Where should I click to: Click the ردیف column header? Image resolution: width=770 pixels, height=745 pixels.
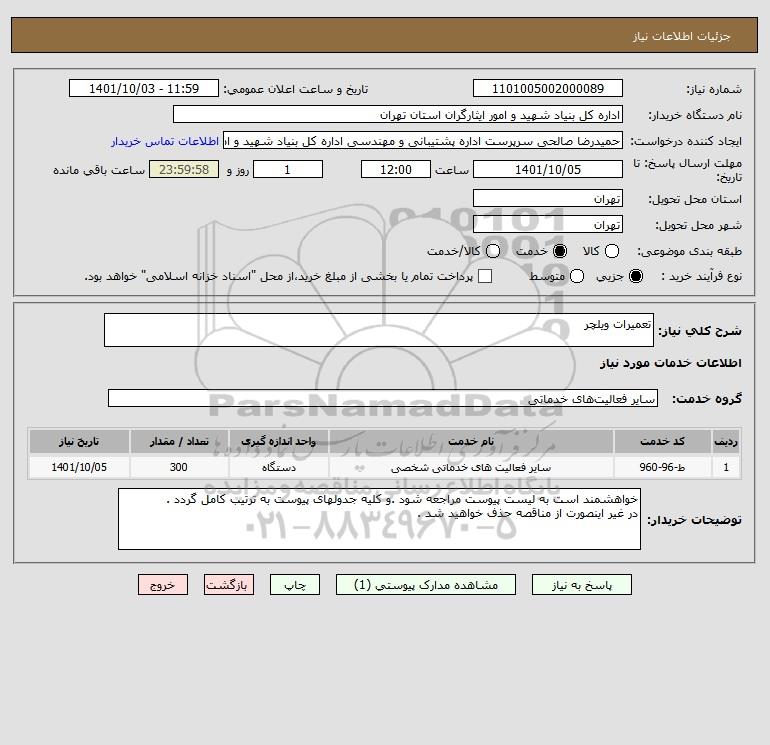(x=726, y=441)
